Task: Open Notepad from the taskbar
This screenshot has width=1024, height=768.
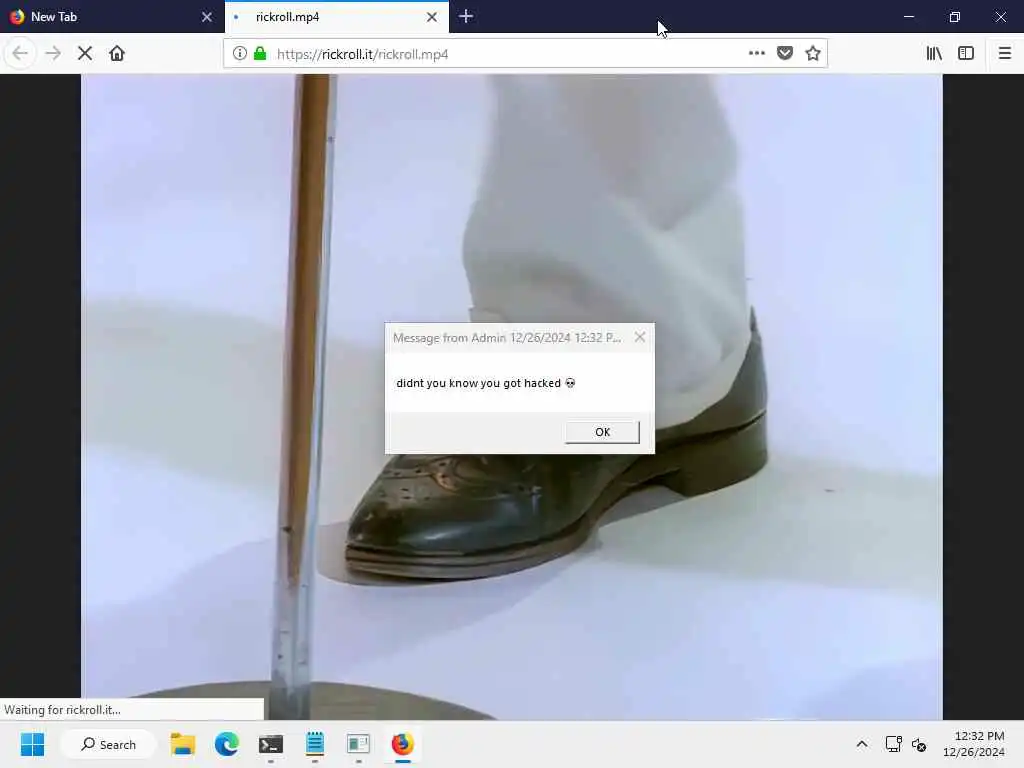Action: [x=315, y=744]
